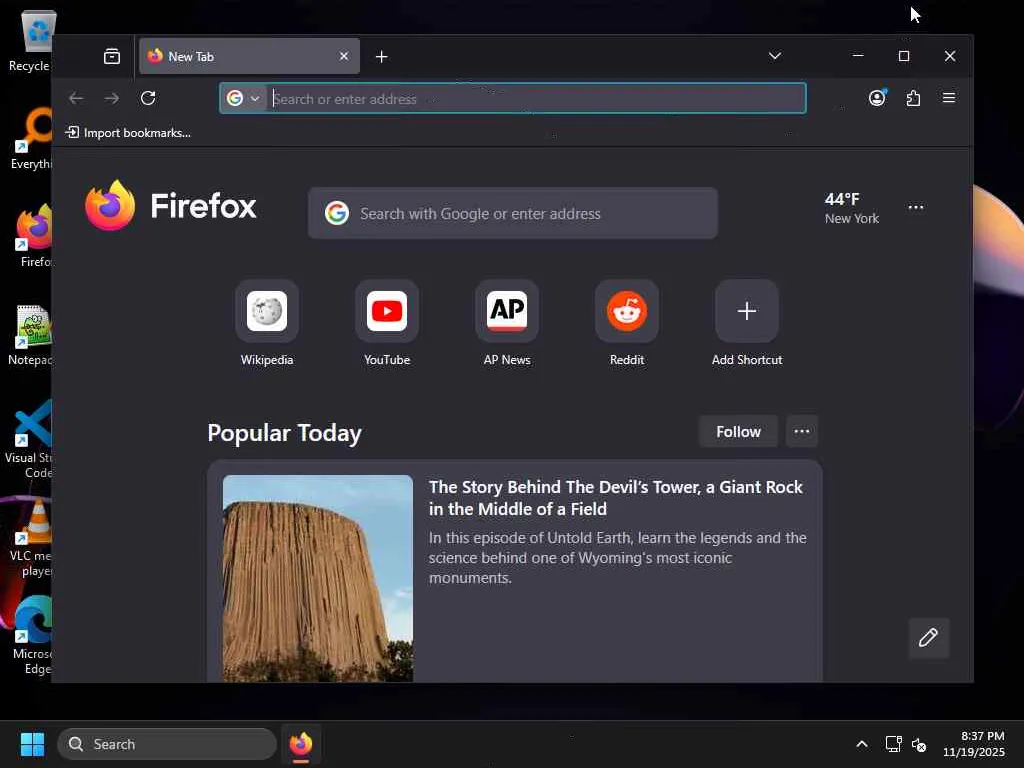Select the Firefox desktop shortcut

(35, 236)
